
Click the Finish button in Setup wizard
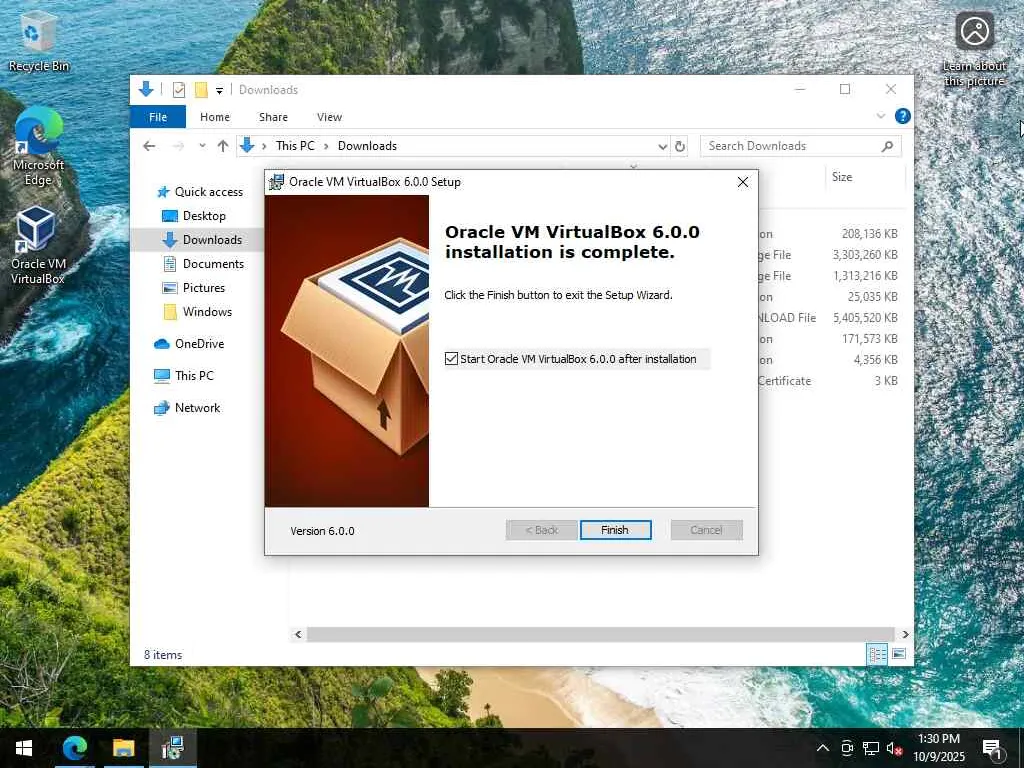[615, 530]
